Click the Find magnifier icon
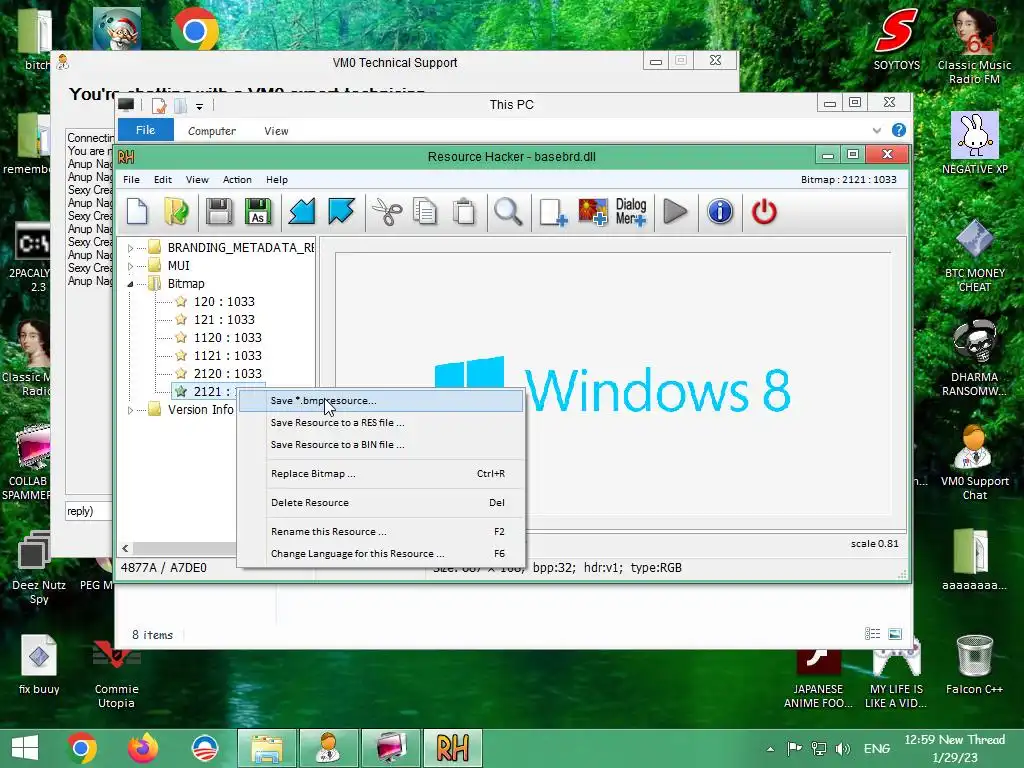The height and width of the screenshot is (768, 1024). click(x=508, y=212)
